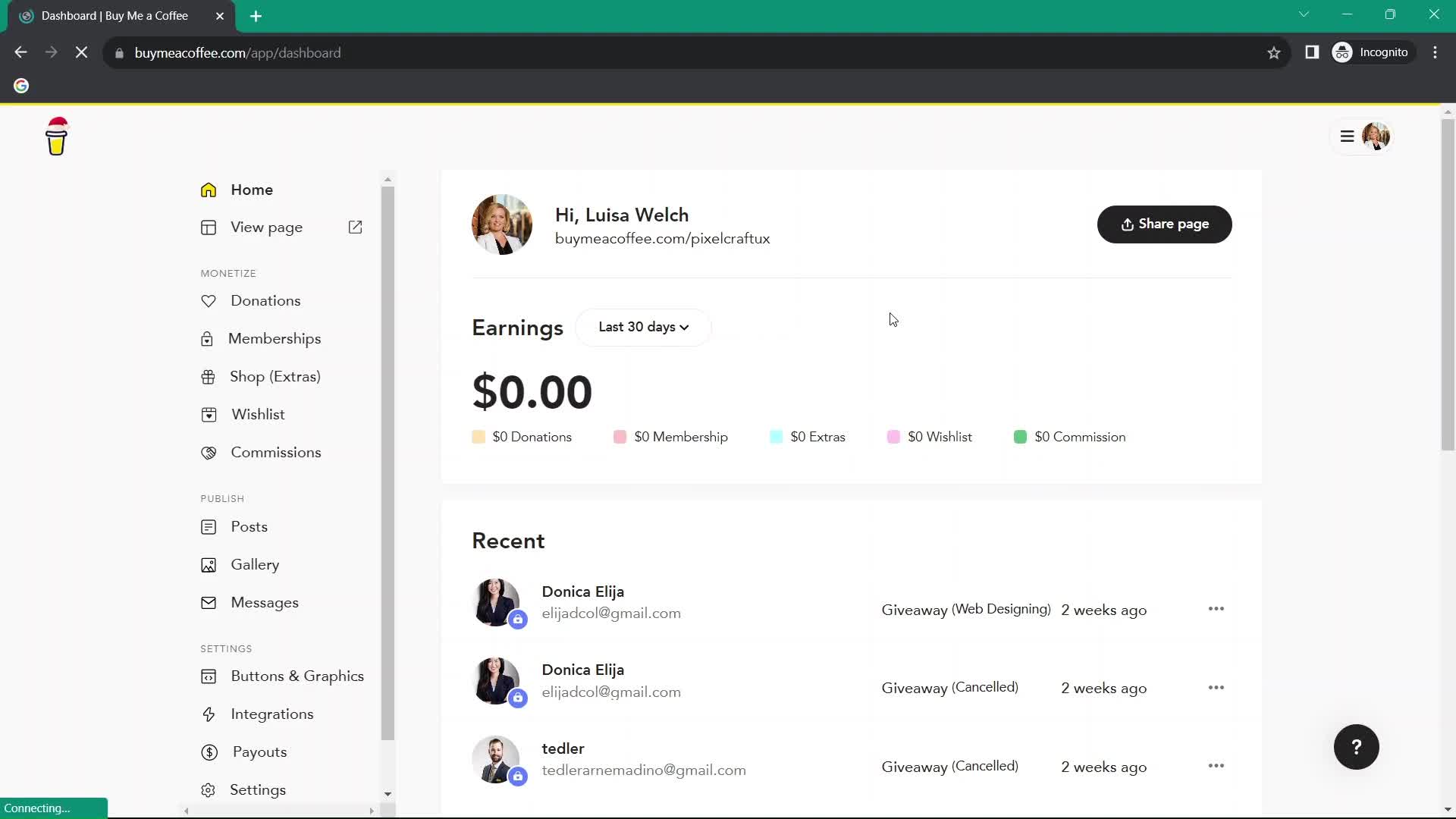
Task: Click the View page link
Action: pyautogui.click(x=268, y=227)
